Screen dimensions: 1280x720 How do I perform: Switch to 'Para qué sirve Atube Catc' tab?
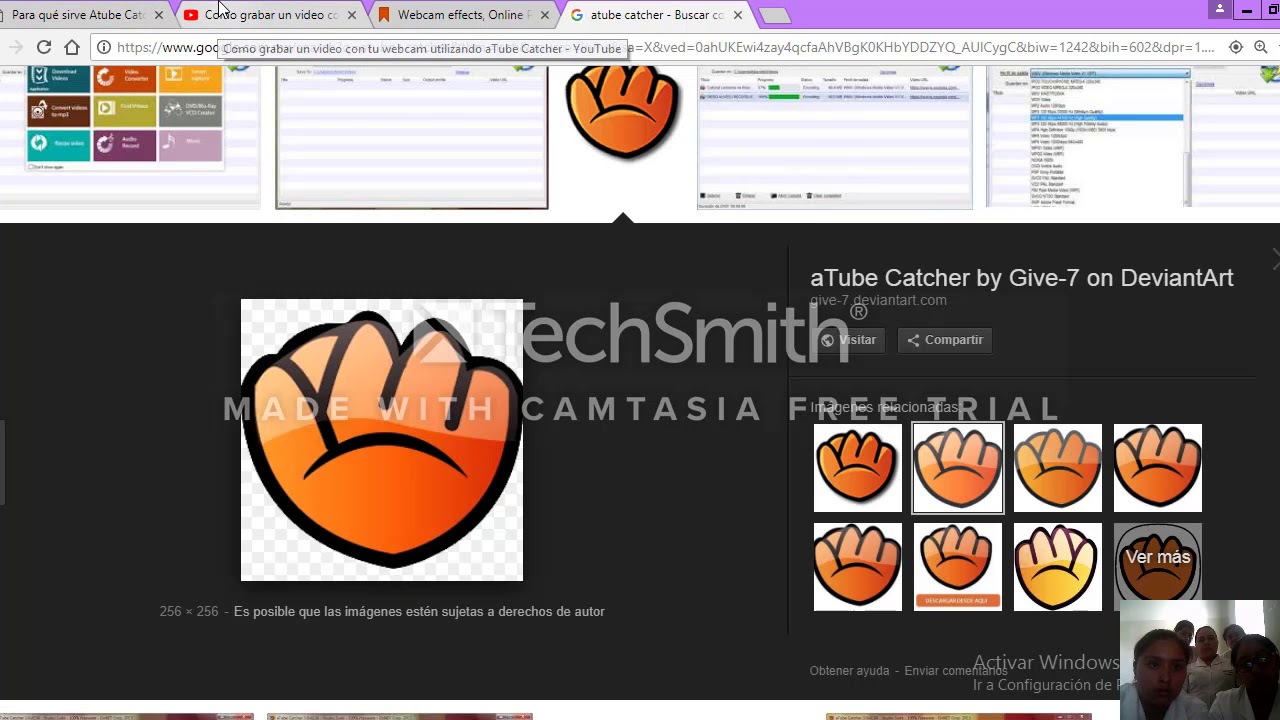(x=78, y=15)
